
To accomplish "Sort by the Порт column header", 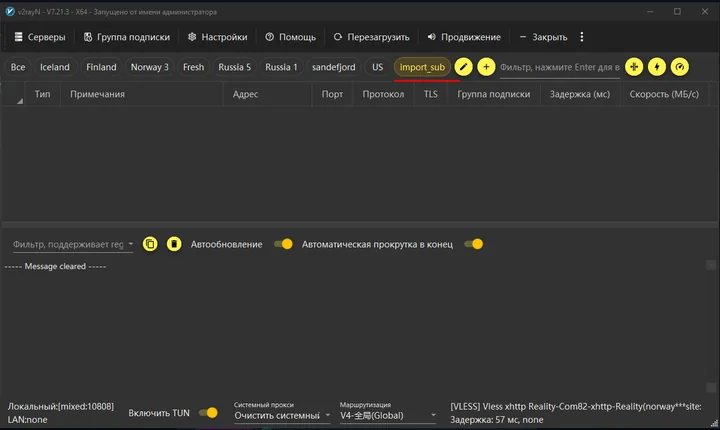I will (332, 94).
